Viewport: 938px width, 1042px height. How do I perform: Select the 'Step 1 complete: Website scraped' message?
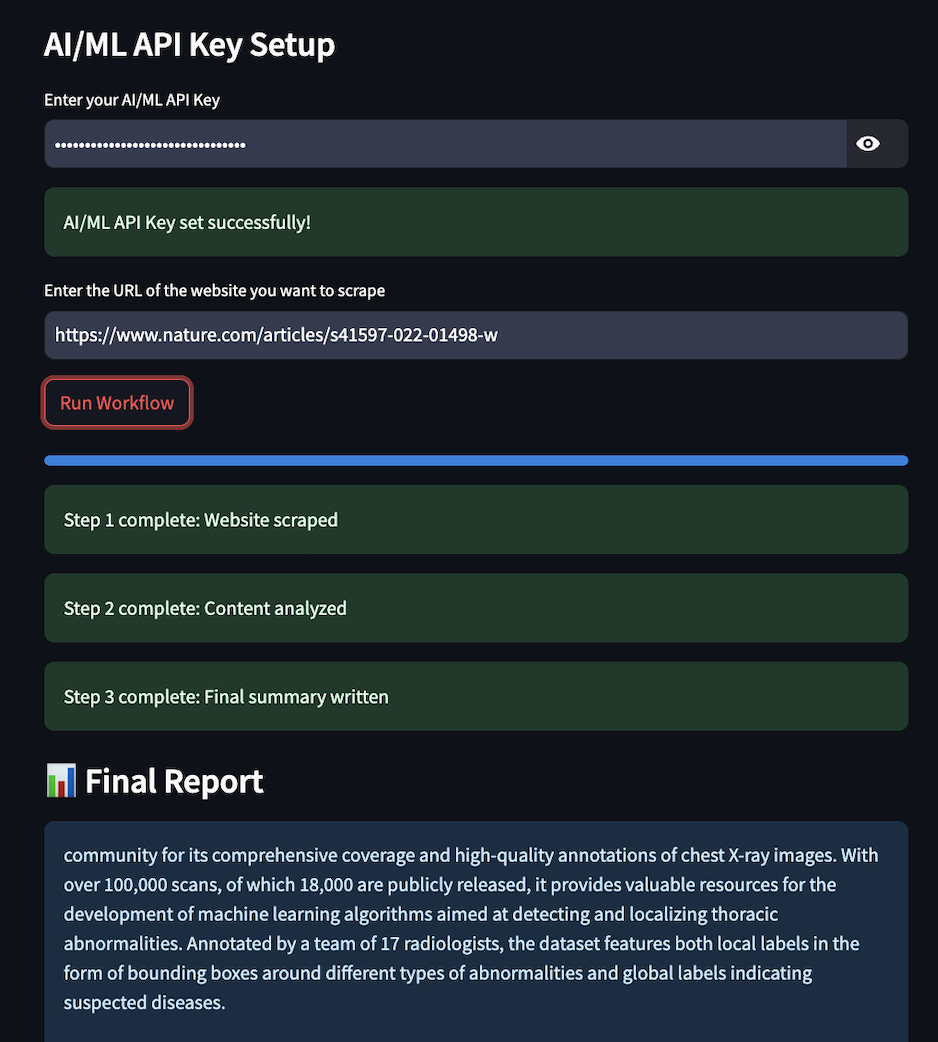point(476,520)
